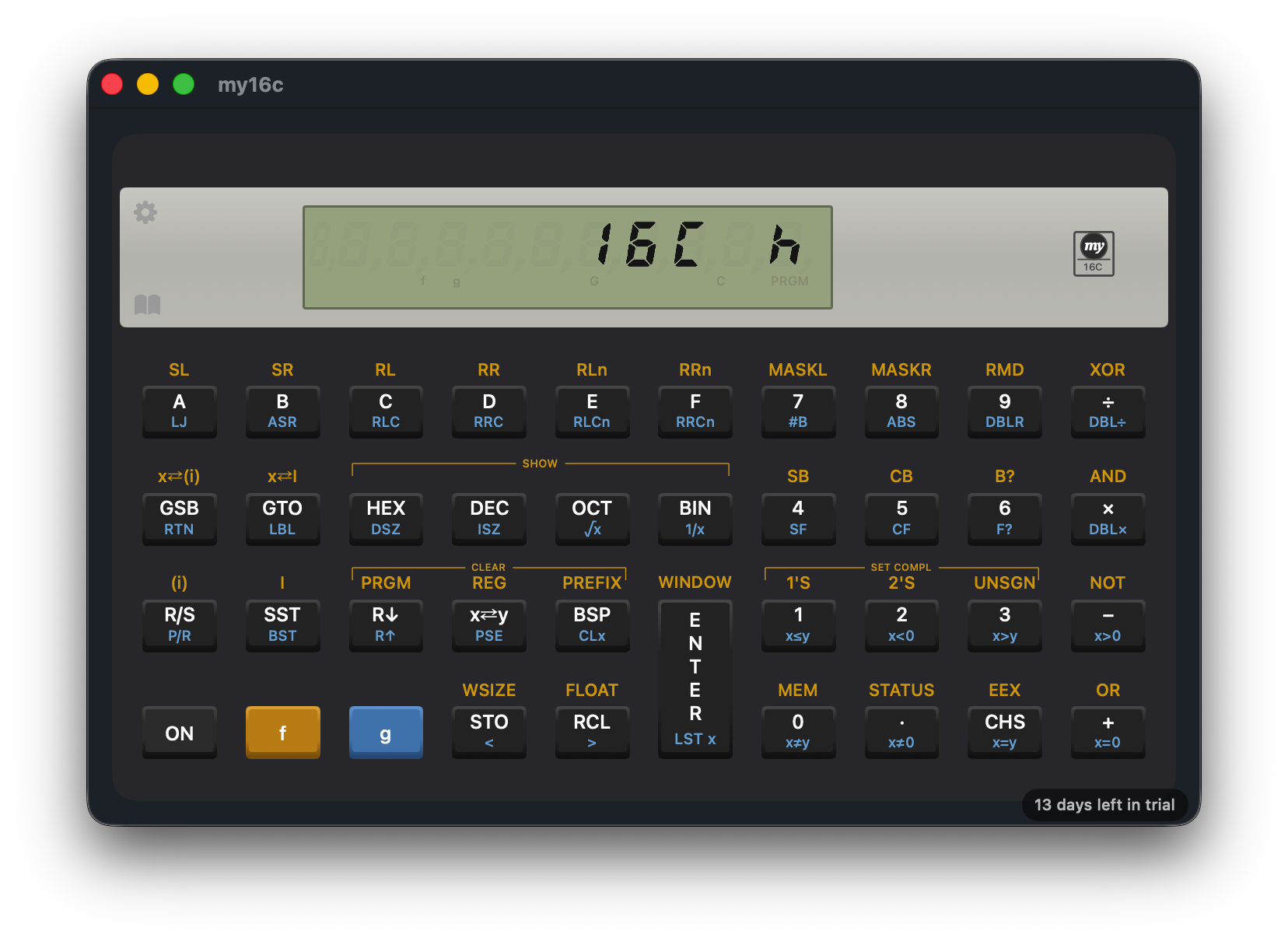Click the my16C logo badge
This screenshot has width=1288, height=941.
point(1094,254)
